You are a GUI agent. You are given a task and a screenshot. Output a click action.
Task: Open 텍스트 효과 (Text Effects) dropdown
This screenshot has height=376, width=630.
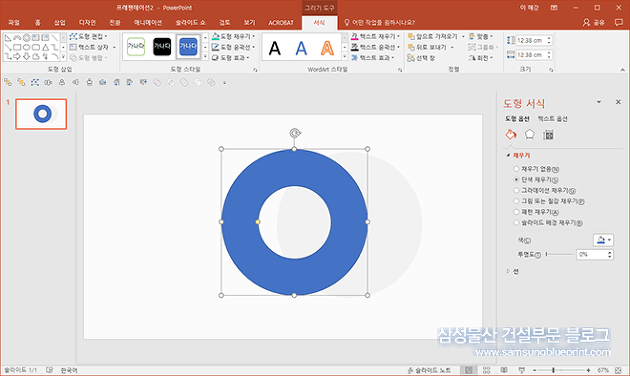point(373,58)
